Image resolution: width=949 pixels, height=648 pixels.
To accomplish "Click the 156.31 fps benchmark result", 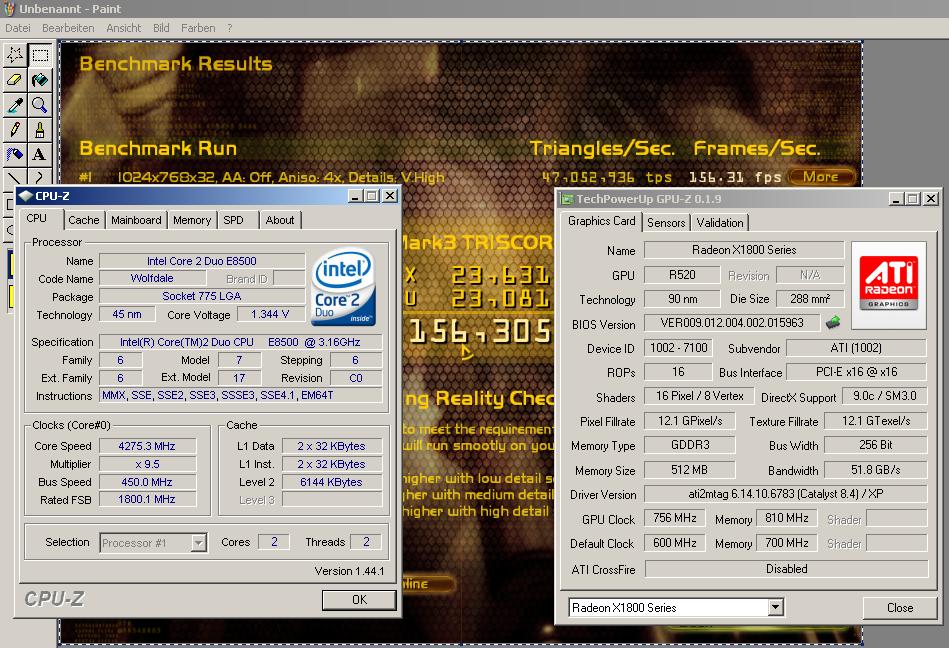I will [735, 177].
